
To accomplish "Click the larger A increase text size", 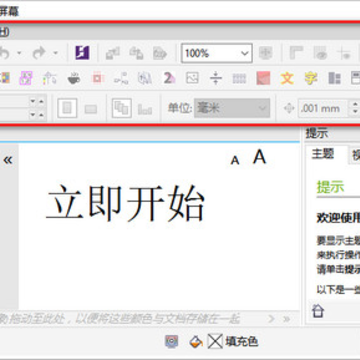I will click(259, 157).
